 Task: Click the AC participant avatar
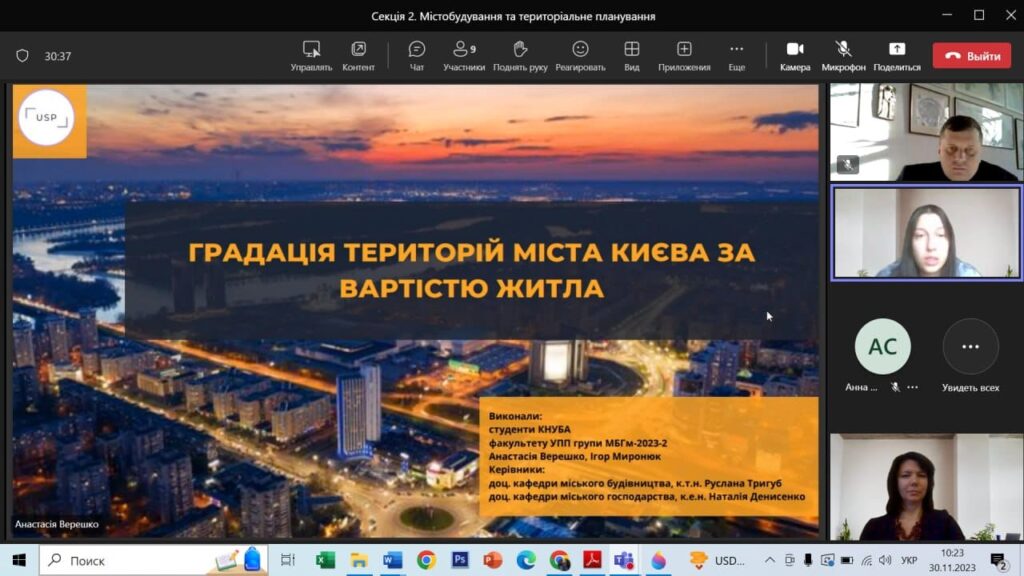[882, 347]
